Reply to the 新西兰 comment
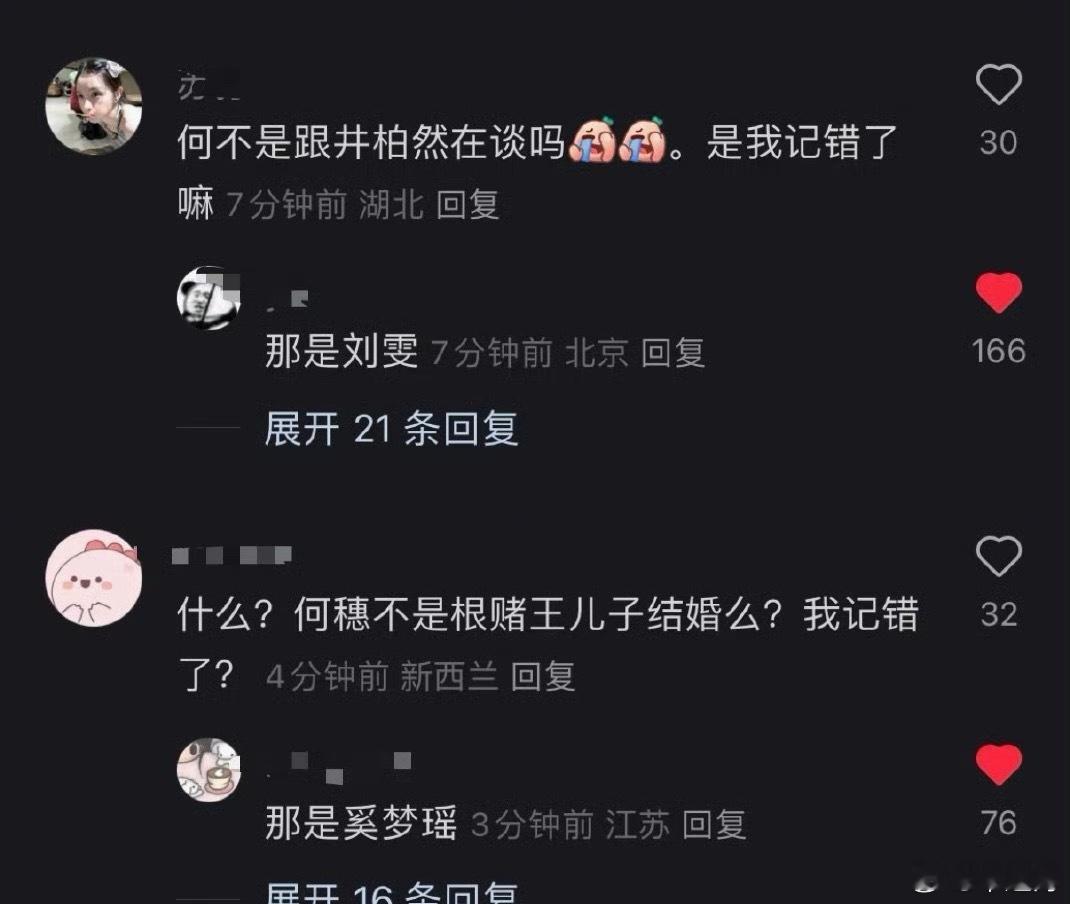 tap(543, 677)
